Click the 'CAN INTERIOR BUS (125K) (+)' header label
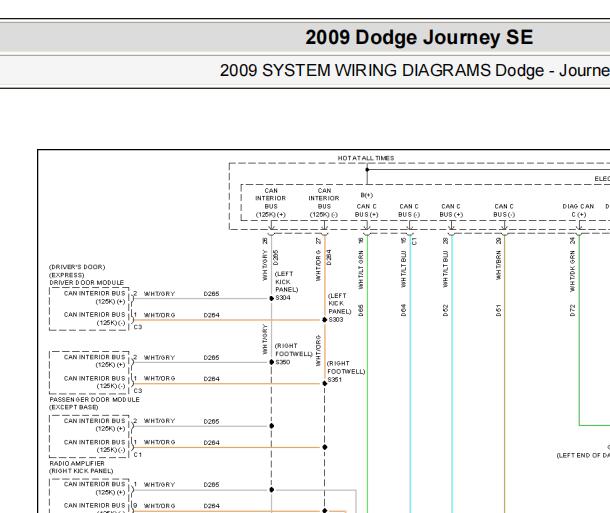The width and height of the screenshot is (610, 513). click(271, 202)
